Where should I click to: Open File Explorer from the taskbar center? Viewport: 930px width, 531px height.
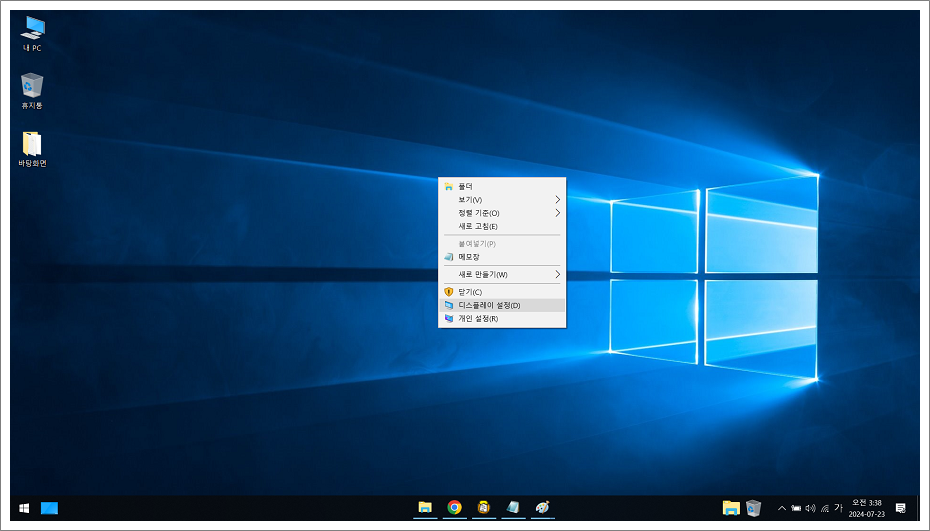click(x=425, y=507)
